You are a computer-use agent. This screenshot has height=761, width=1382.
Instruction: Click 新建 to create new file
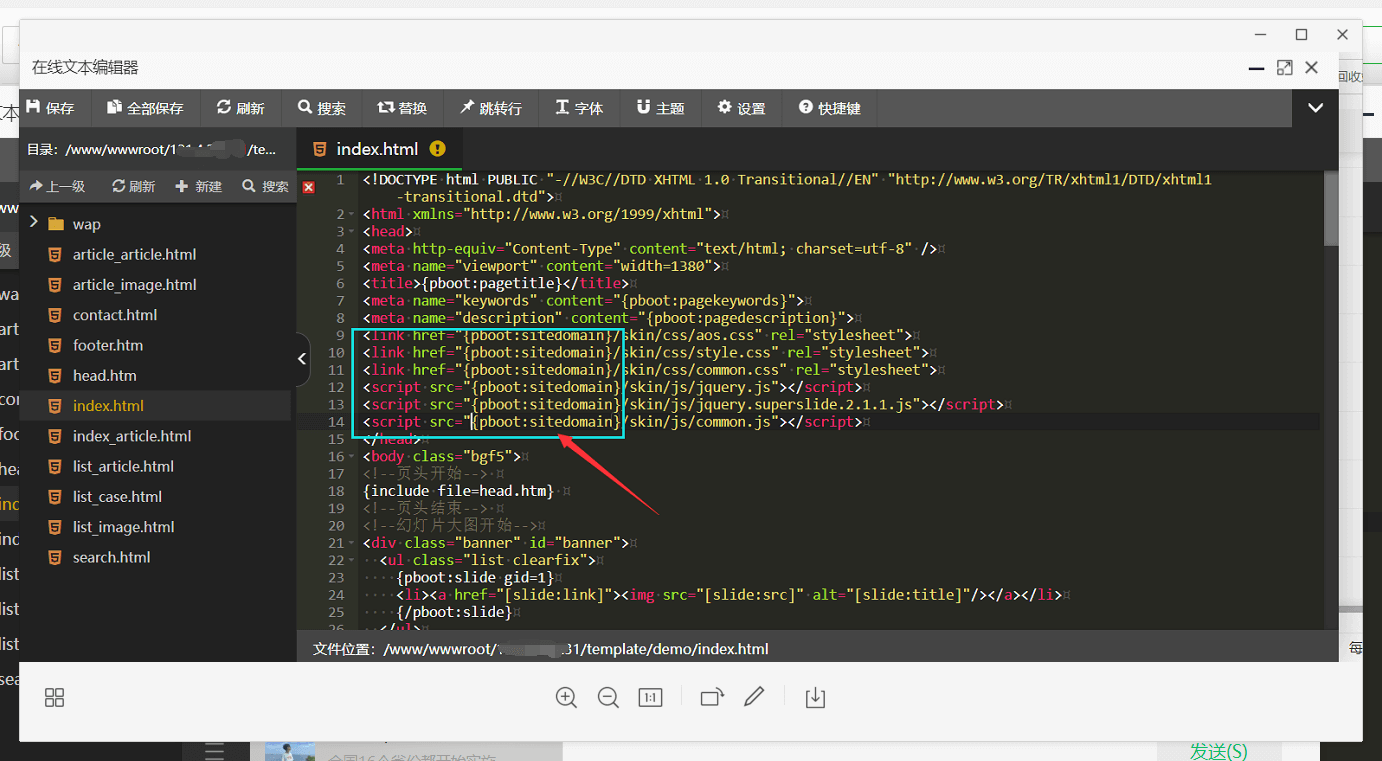(x=199, y=186)
